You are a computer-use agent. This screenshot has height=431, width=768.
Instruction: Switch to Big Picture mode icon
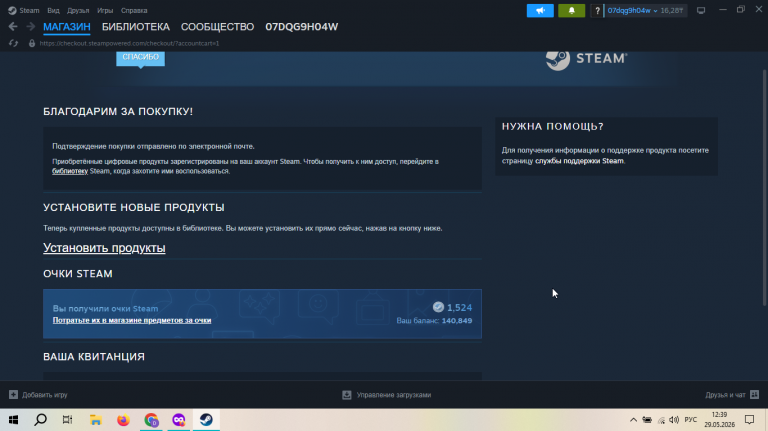(701, 10)
